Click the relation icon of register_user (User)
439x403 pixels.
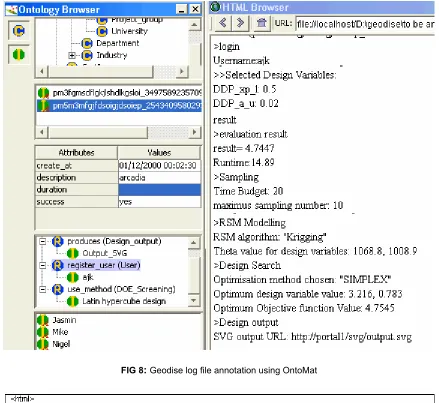[x=58, y=265]
